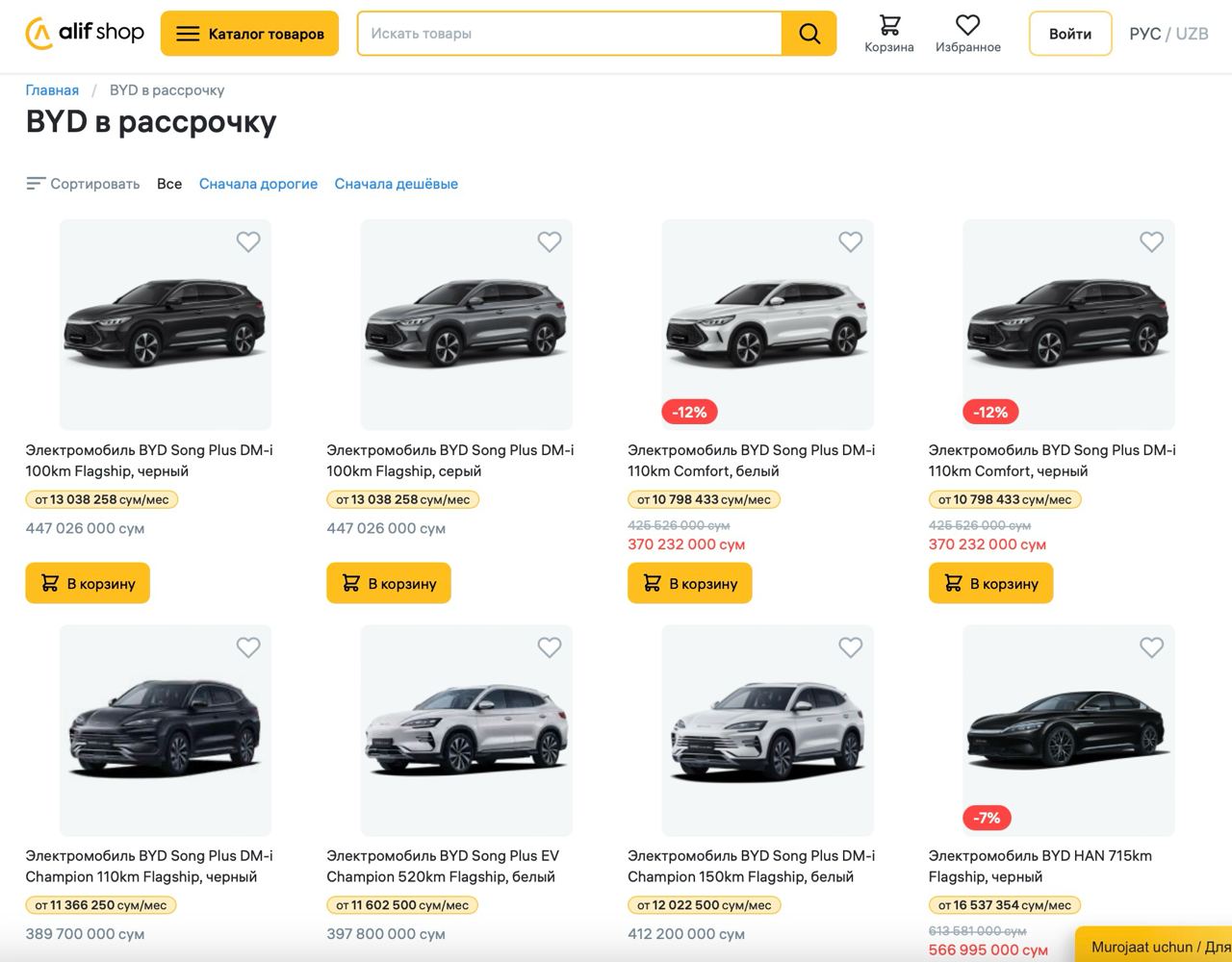Screen dimensions: 1232x962
Task: Add grey Song Plus Flagship to cart
Action: point(389,583)
